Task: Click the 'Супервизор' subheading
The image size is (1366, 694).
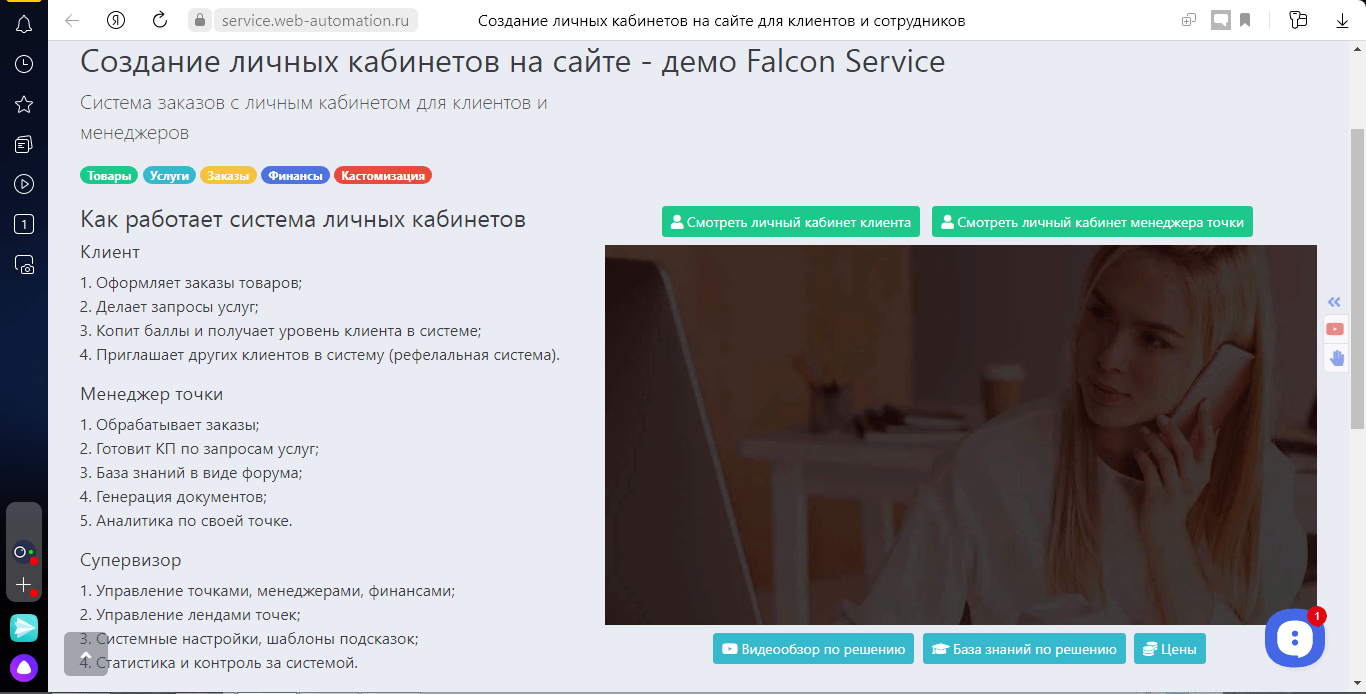Action: 131,560
